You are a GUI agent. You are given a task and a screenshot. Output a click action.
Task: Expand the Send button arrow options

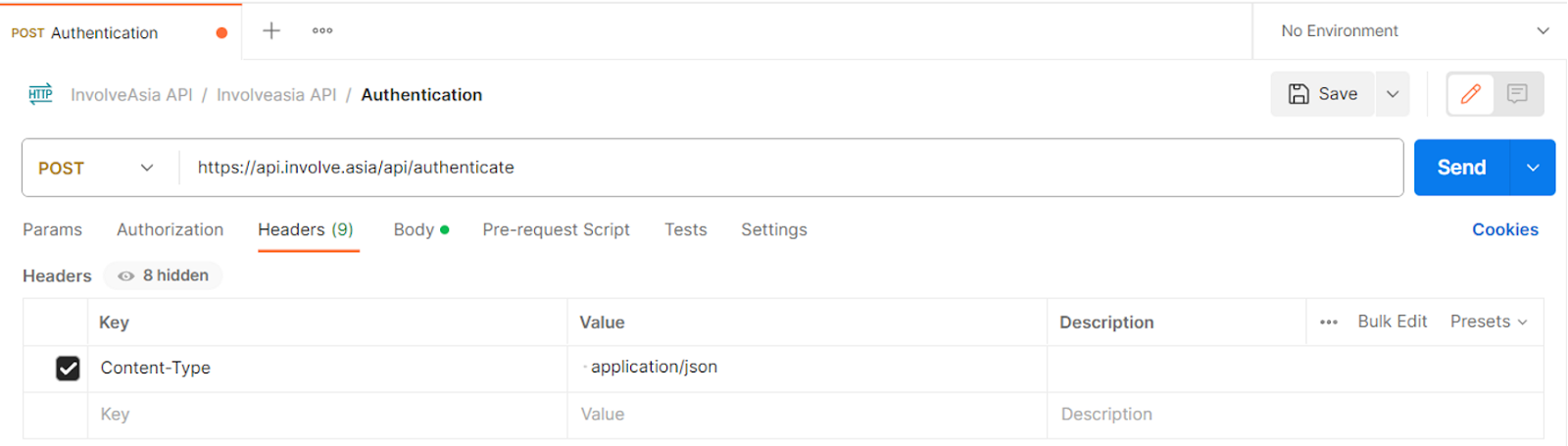tap(1533, 168)
